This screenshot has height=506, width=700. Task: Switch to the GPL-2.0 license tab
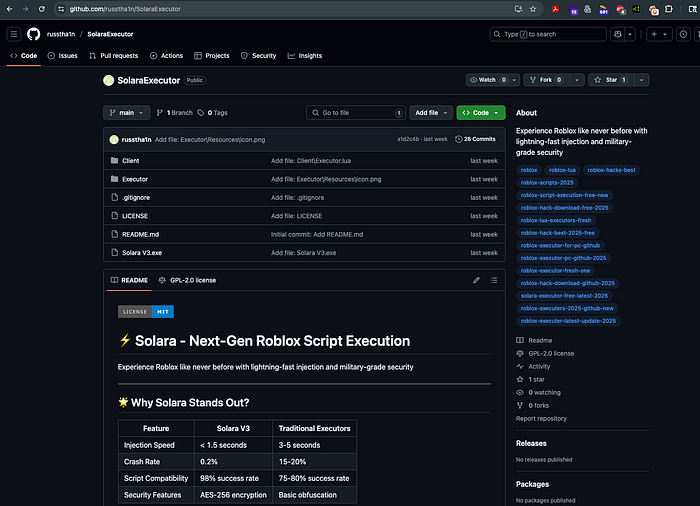(x=187, y=280)
